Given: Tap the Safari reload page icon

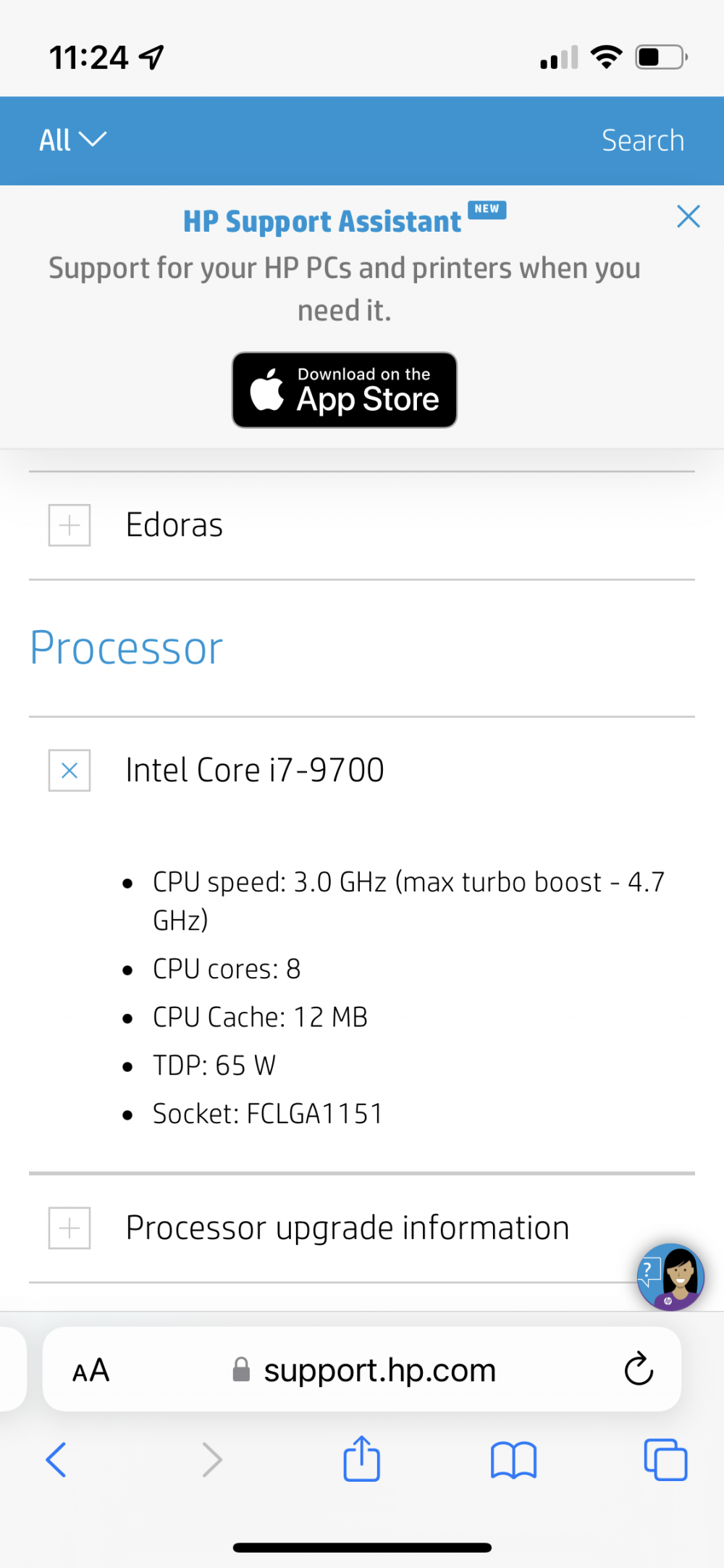Looking at the screenshot, I should (x=638, y=1369).
